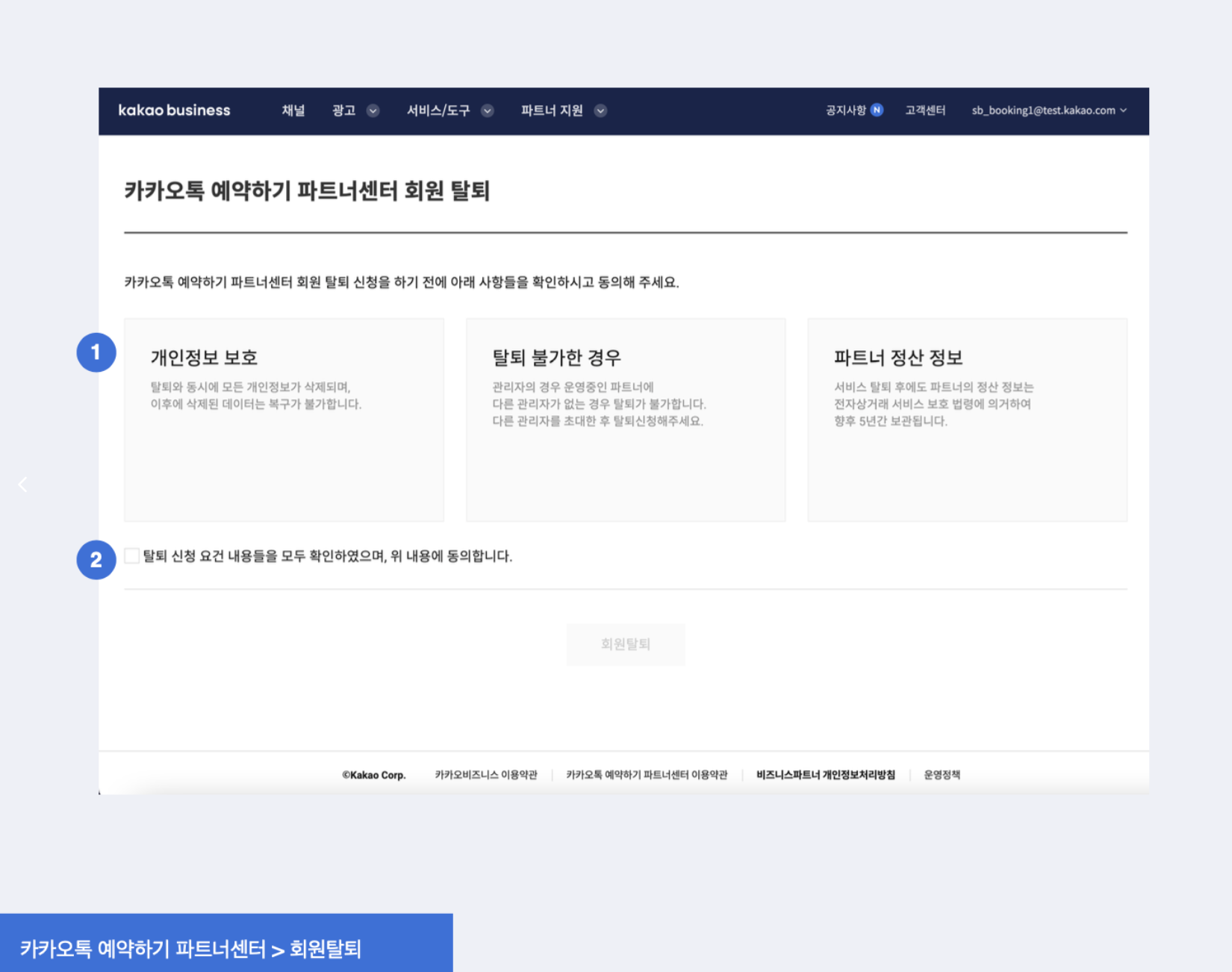Click the blue N badge beside 공지사항
The height and width of the screenshot is (972, 1232).
[877, 110]
